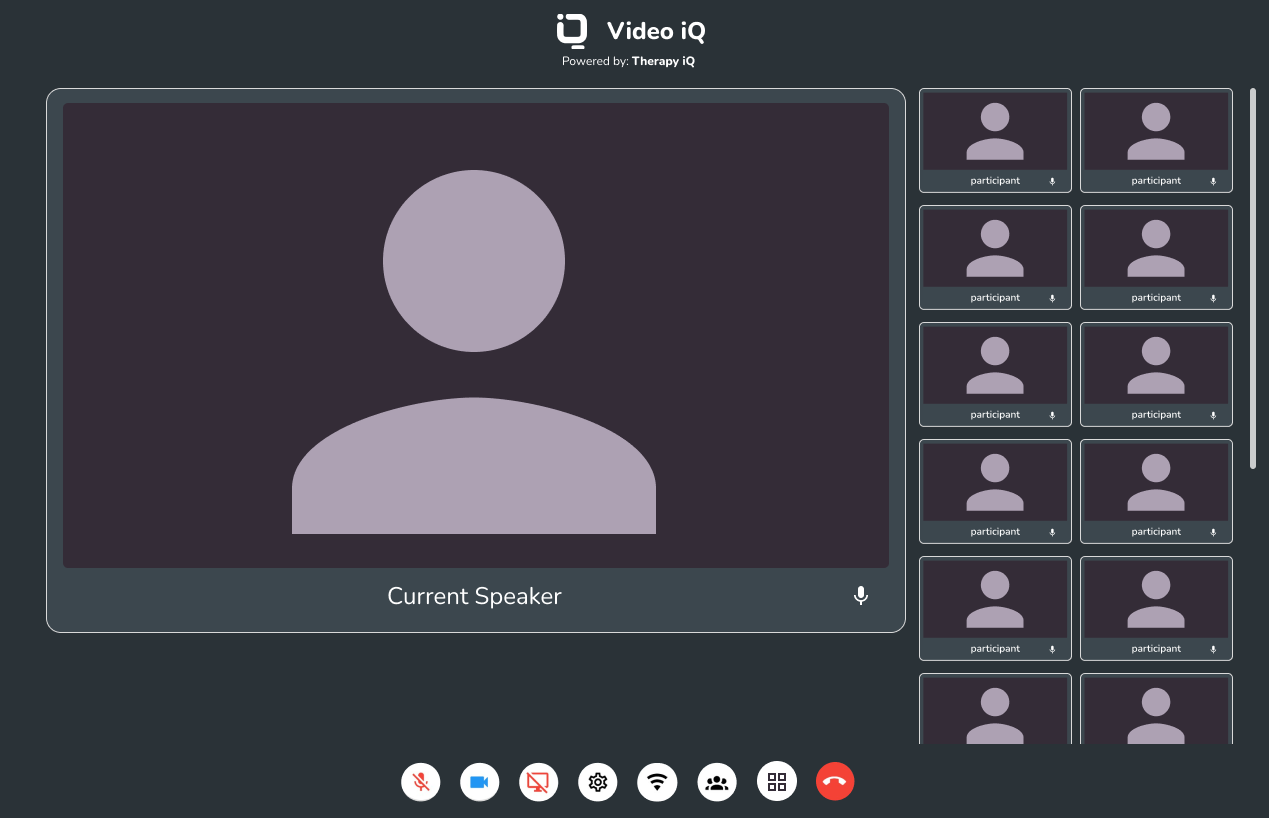Click the sidebar scrollbar

tap(1253, 280)
